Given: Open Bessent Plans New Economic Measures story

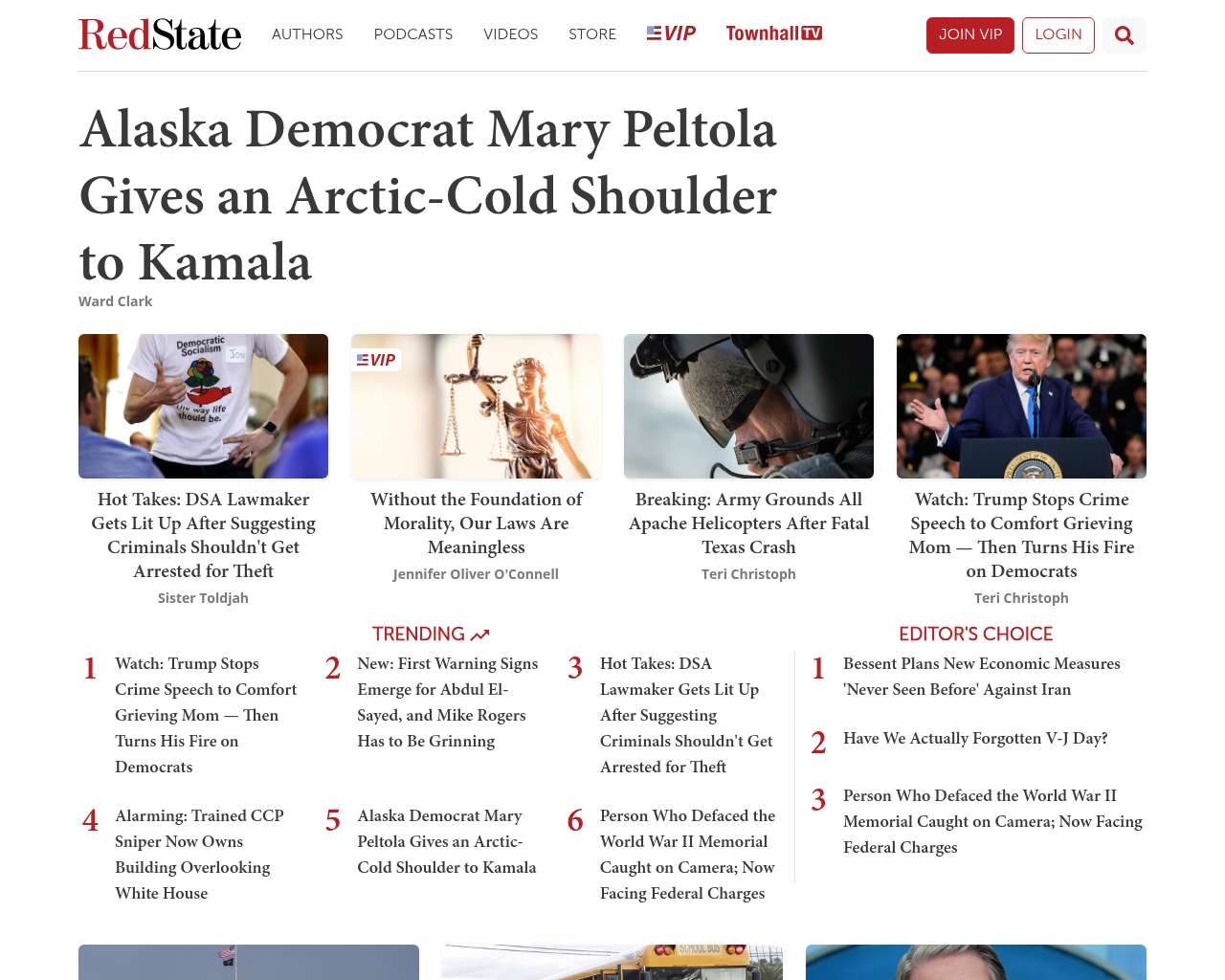Looking at the screenshot, I should (981, 677).
